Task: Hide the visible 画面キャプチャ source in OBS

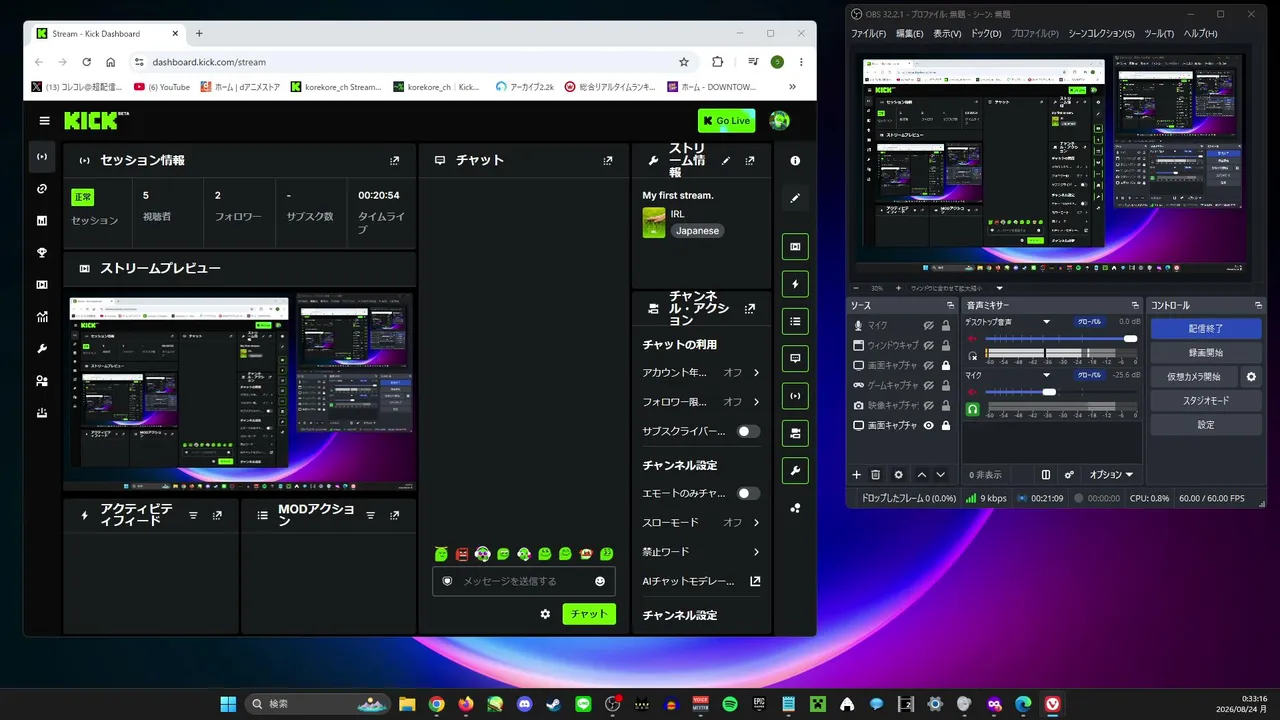Action: pos(928,425)
